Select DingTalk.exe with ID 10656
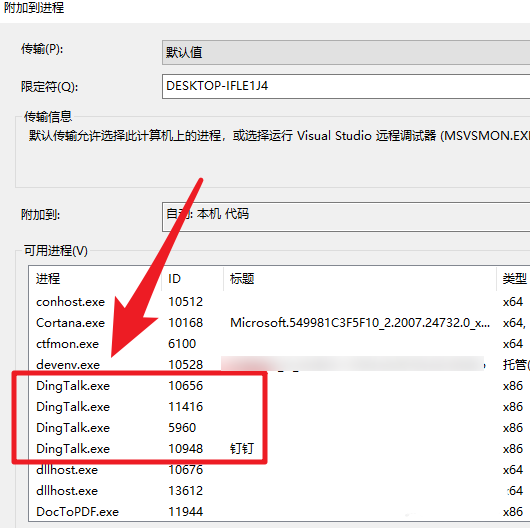 click(280, 386)
